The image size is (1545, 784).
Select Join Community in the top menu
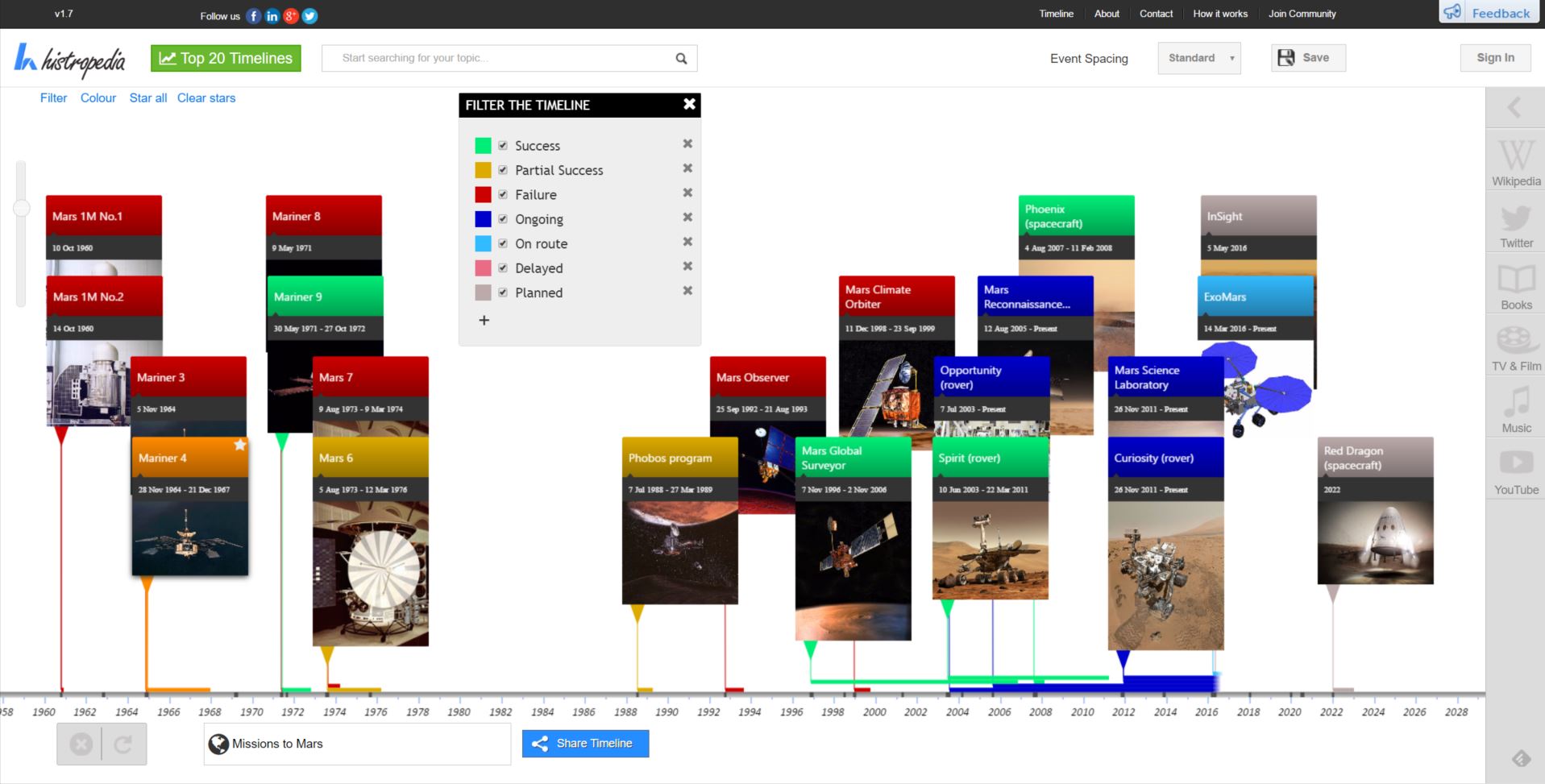pos(1302,14)
